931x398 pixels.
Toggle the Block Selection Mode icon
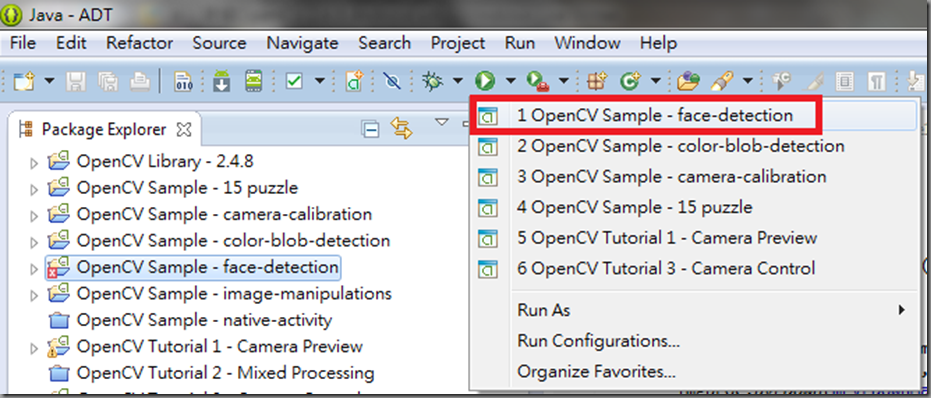click(x=844, y=82)
